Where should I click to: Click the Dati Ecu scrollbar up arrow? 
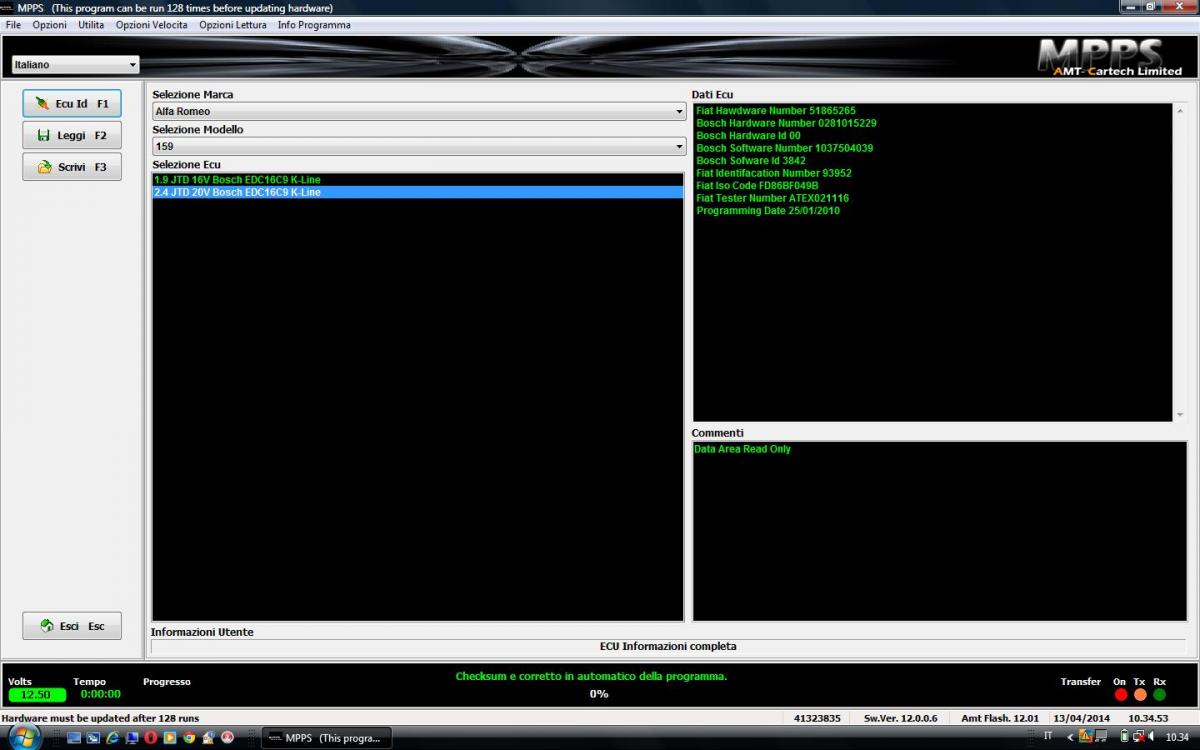click(1180, 111)
